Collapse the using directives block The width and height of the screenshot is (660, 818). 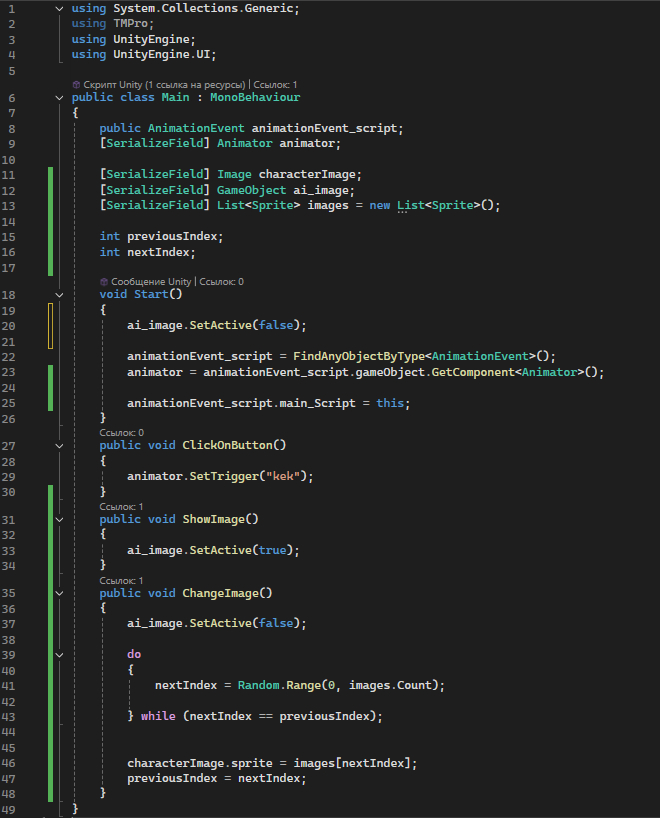tap(61, 8)
